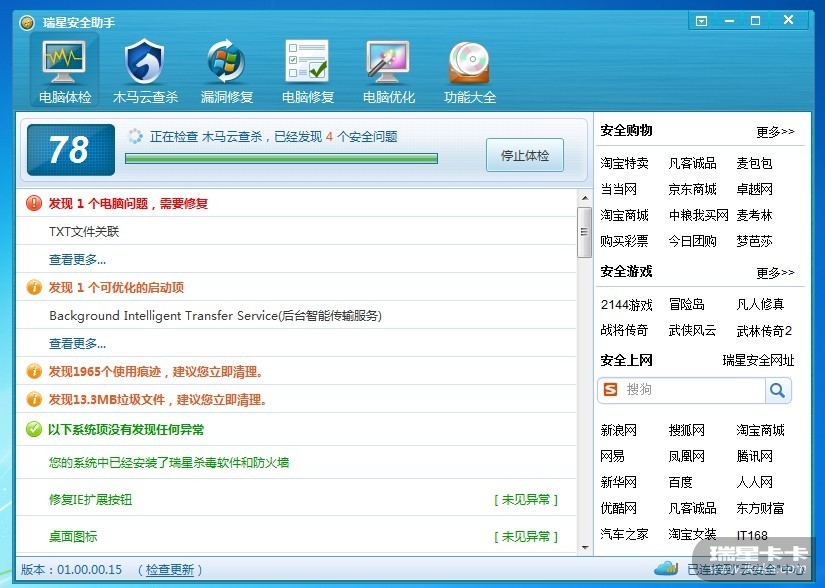Open the 凤凰网 site link
Screen dimensions: 825x588
pyautogui.click(x=686, y=456)
